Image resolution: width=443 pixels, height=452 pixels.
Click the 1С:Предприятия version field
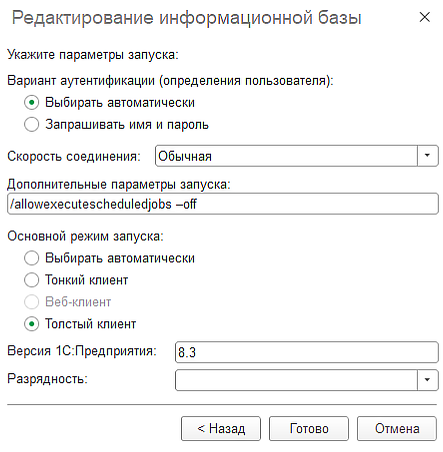coord(307,352)
